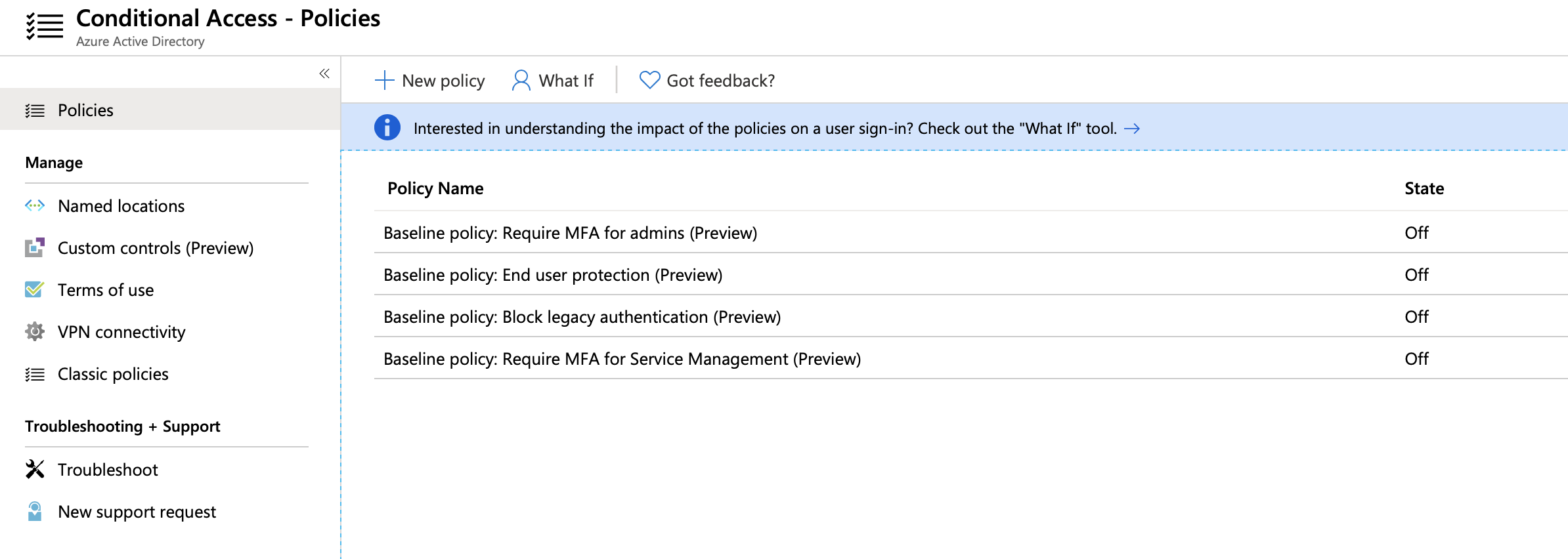Viewport: 1568px width, 559px height.
Task: Select New support request
Action: click(x=137, y=512)
